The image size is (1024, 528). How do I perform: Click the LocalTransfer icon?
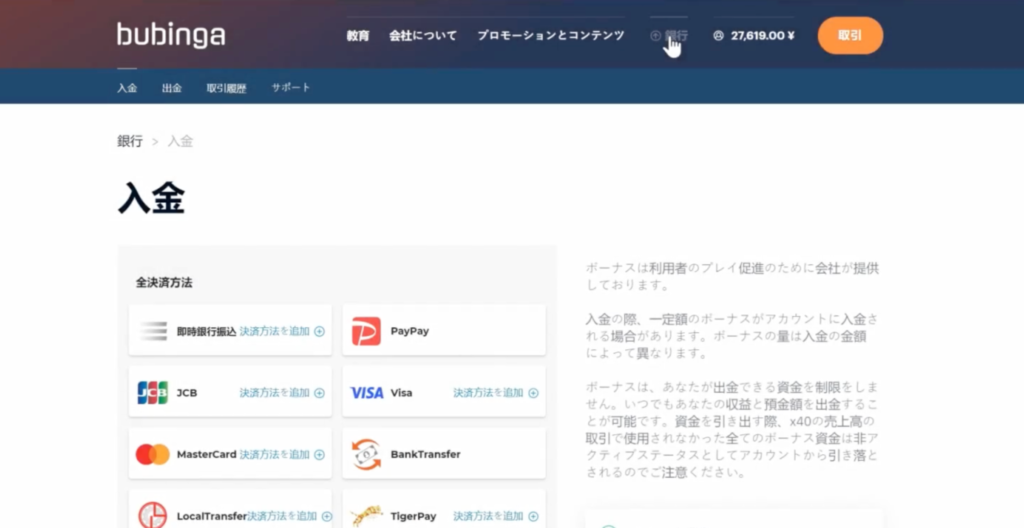(x=152, y=515)
